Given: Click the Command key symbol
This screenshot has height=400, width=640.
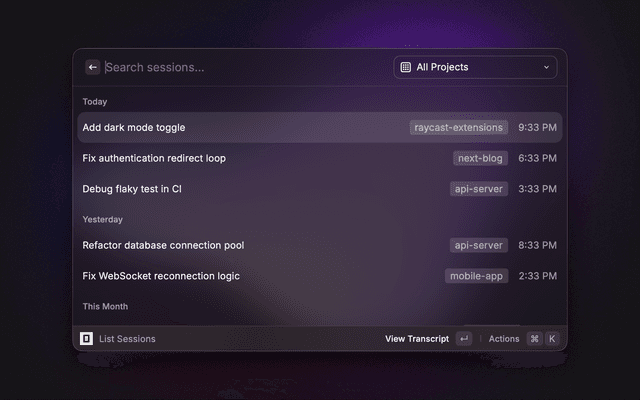Looking at the screenshot, I should coord(534,339).
